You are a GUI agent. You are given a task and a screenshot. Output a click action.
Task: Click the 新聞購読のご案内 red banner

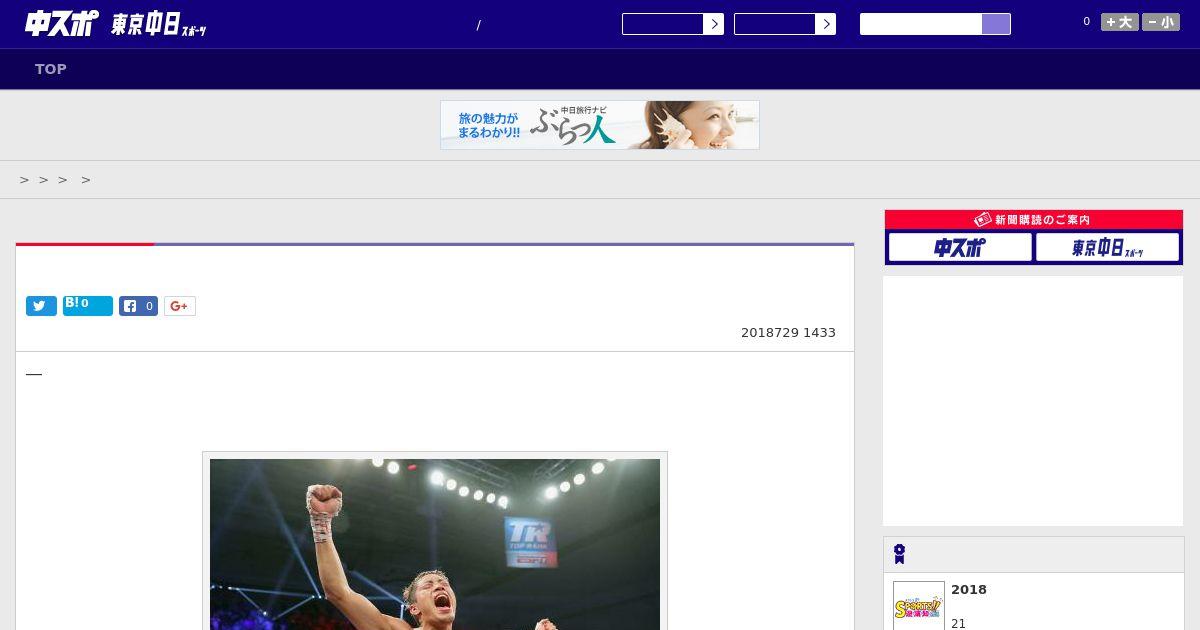pyautogui.click(x=1034, y=219)
